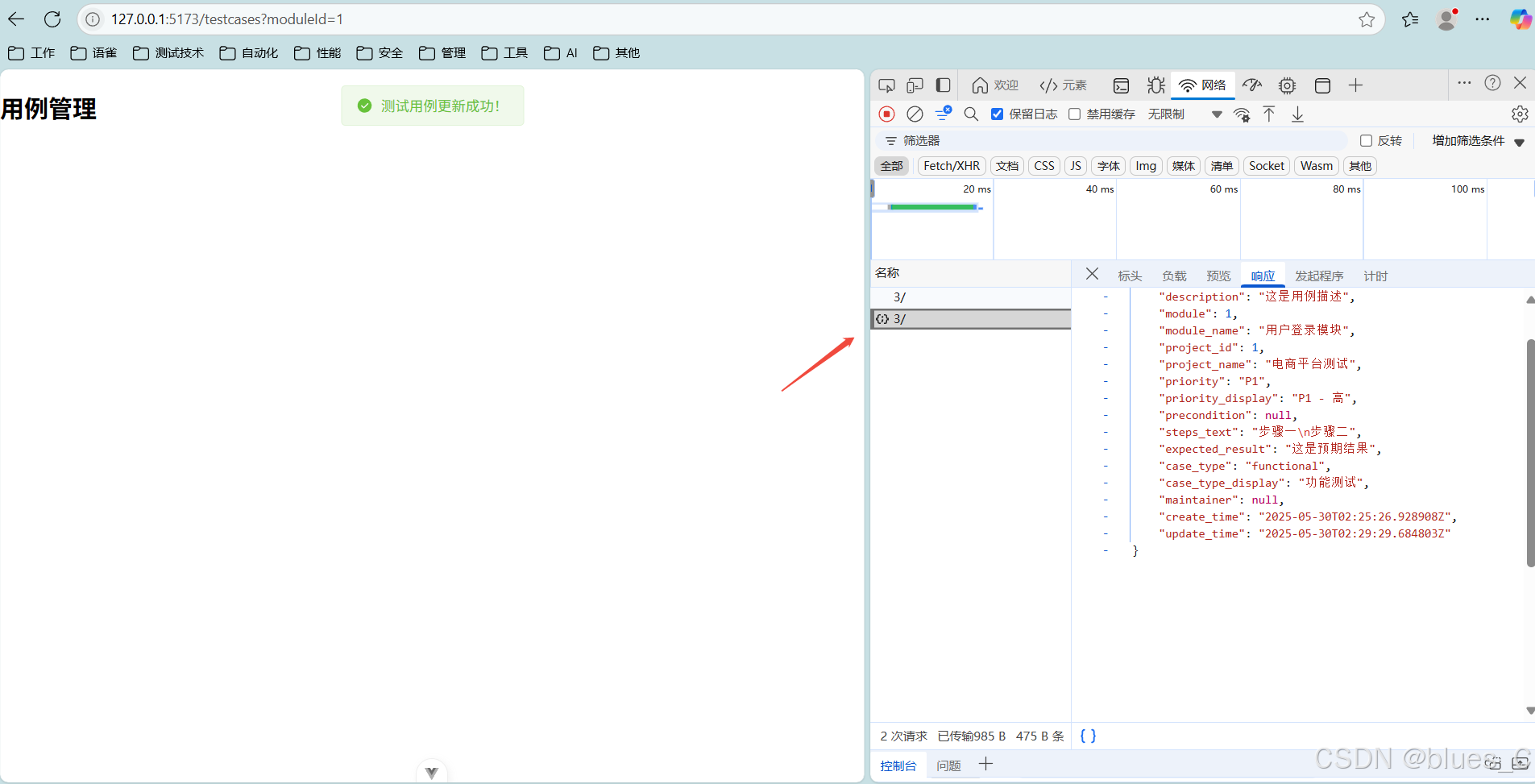The width and height of the screenshot is (1535, 784).
Task: Clear the network log
Action: [915, 114]
